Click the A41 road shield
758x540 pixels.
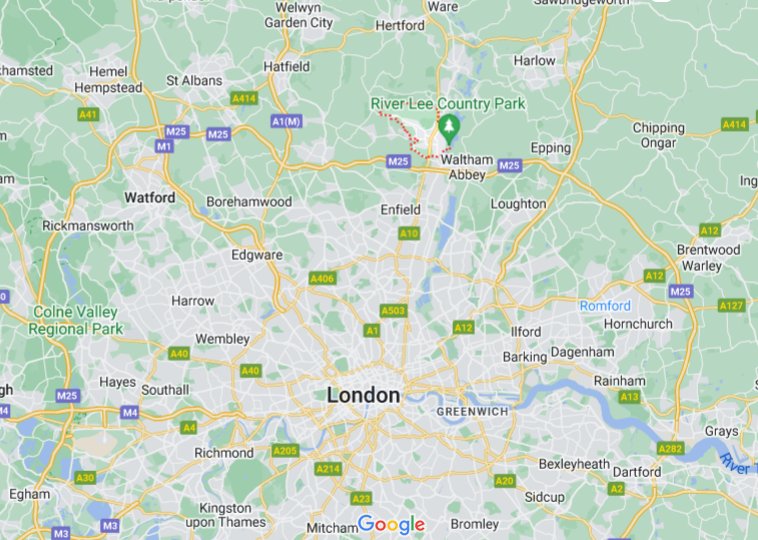88,115
